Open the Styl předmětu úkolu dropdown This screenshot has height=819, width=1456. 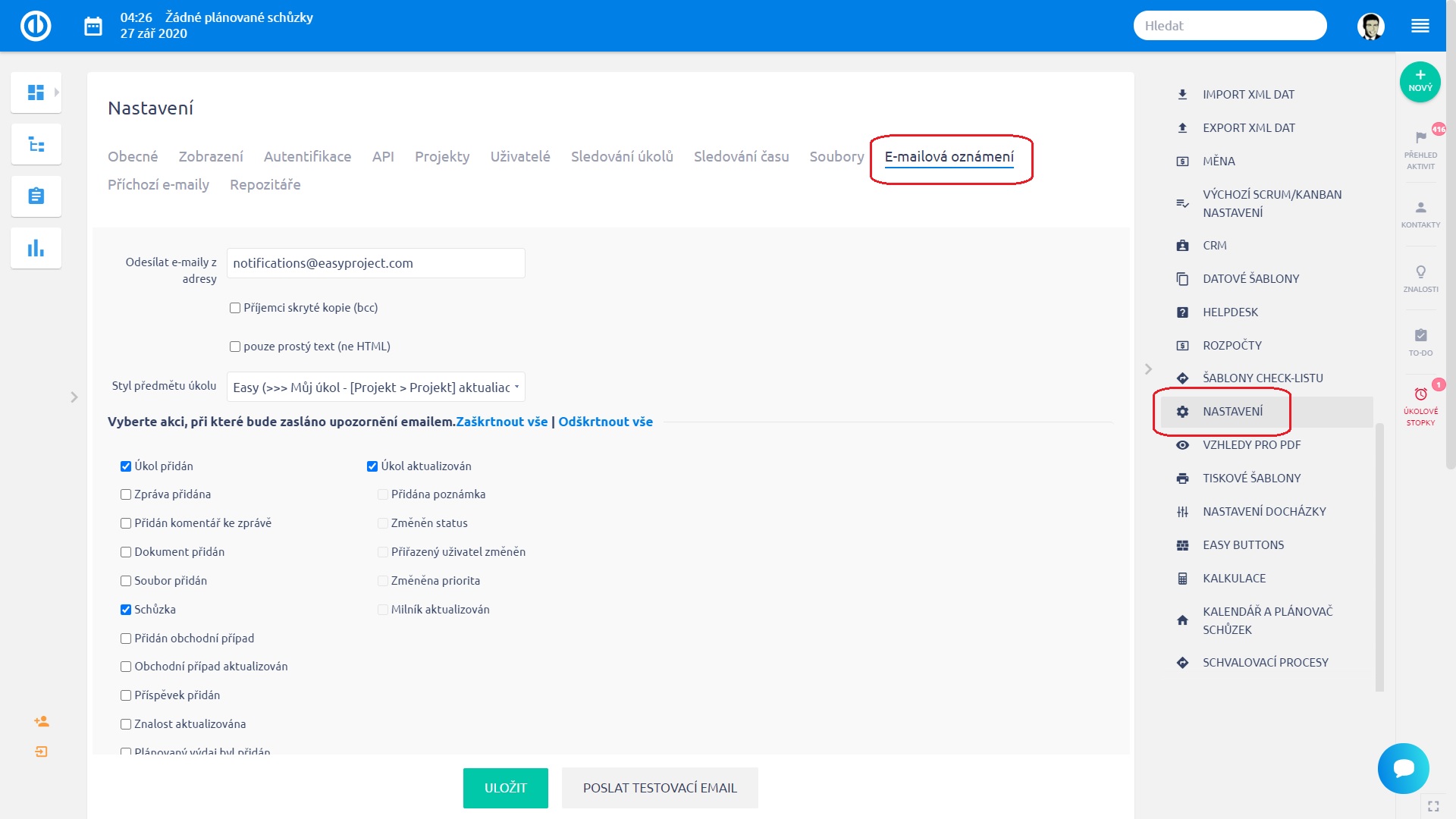(375, 388)
